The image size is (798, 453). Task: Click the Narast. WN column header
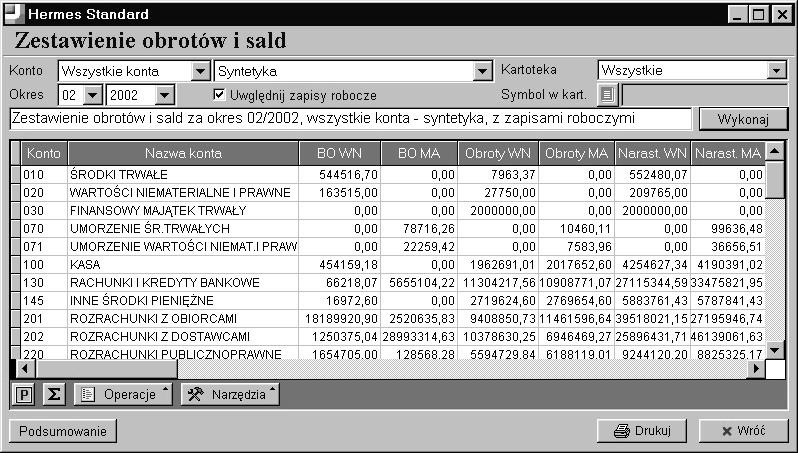coord(652,153)
